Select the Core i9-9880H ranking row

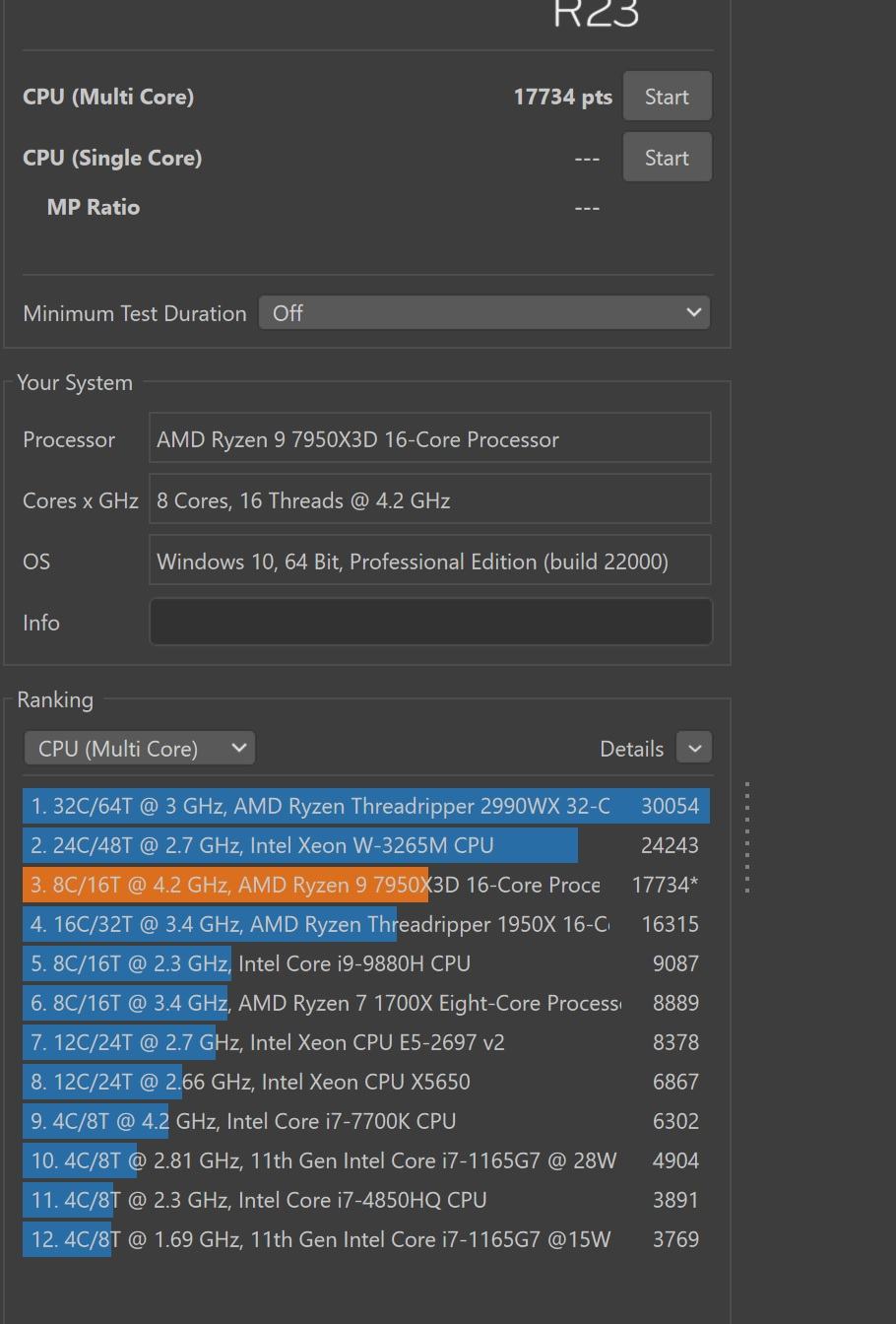tap(364, 963)
